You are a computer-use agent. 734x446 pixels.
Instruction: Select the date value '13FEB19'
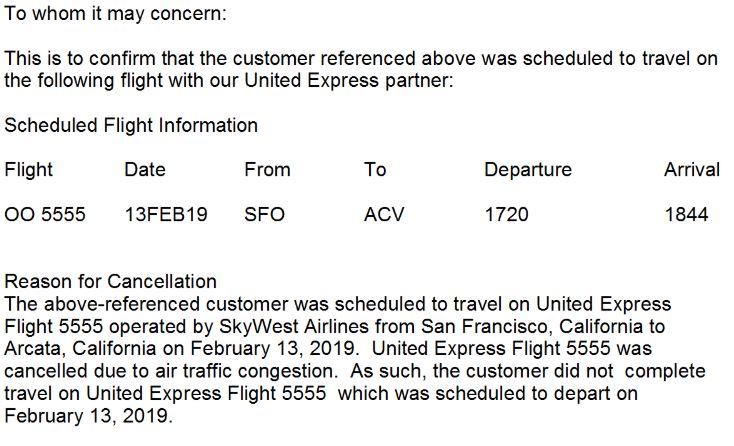[x=166, y=214]
